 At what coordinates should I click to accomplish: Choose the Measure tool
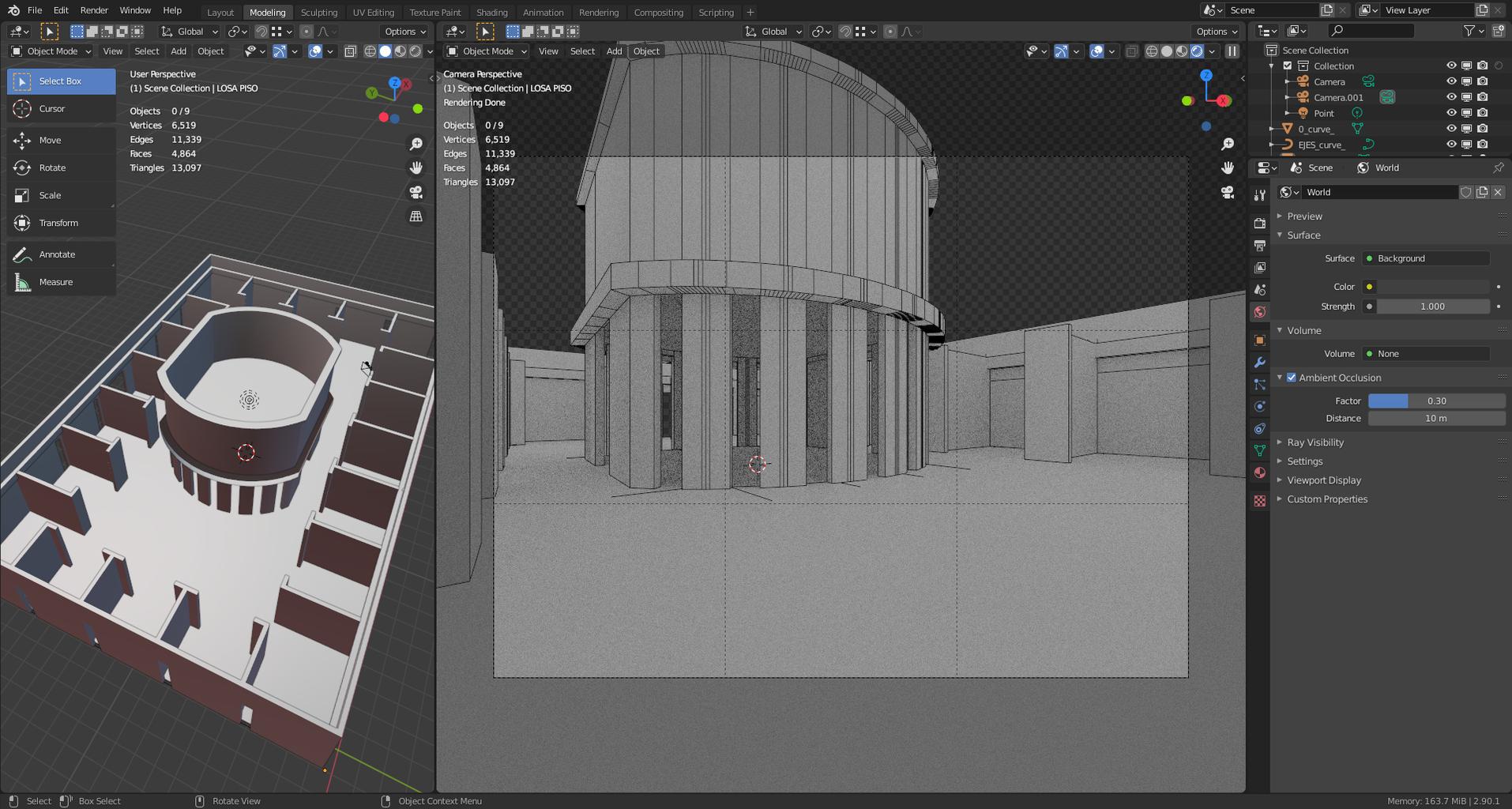[x=55, y=282]
